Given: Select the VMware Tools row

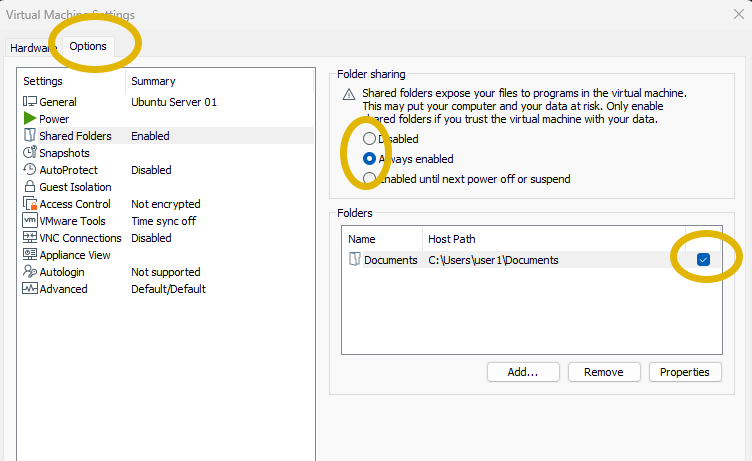Looking at the screenshot, I should tap(166, 221).
